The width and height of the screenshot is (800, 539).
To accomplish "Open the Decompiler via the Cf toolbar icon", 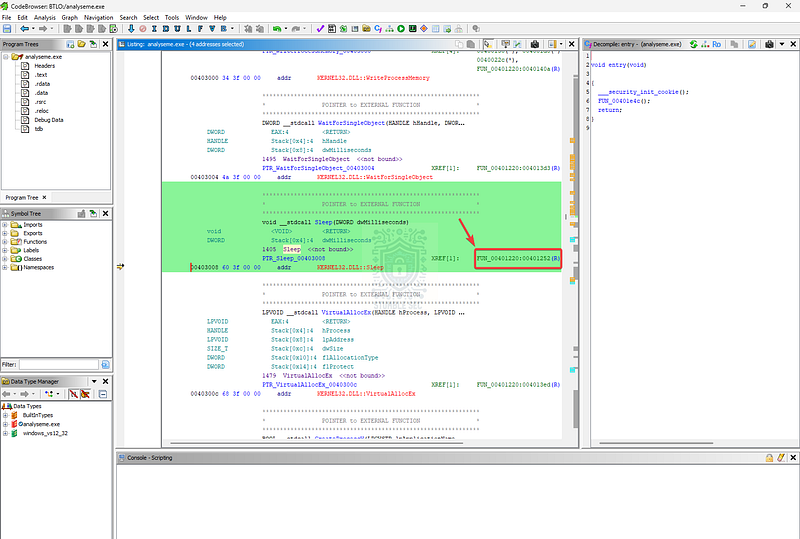I will 378,29.
